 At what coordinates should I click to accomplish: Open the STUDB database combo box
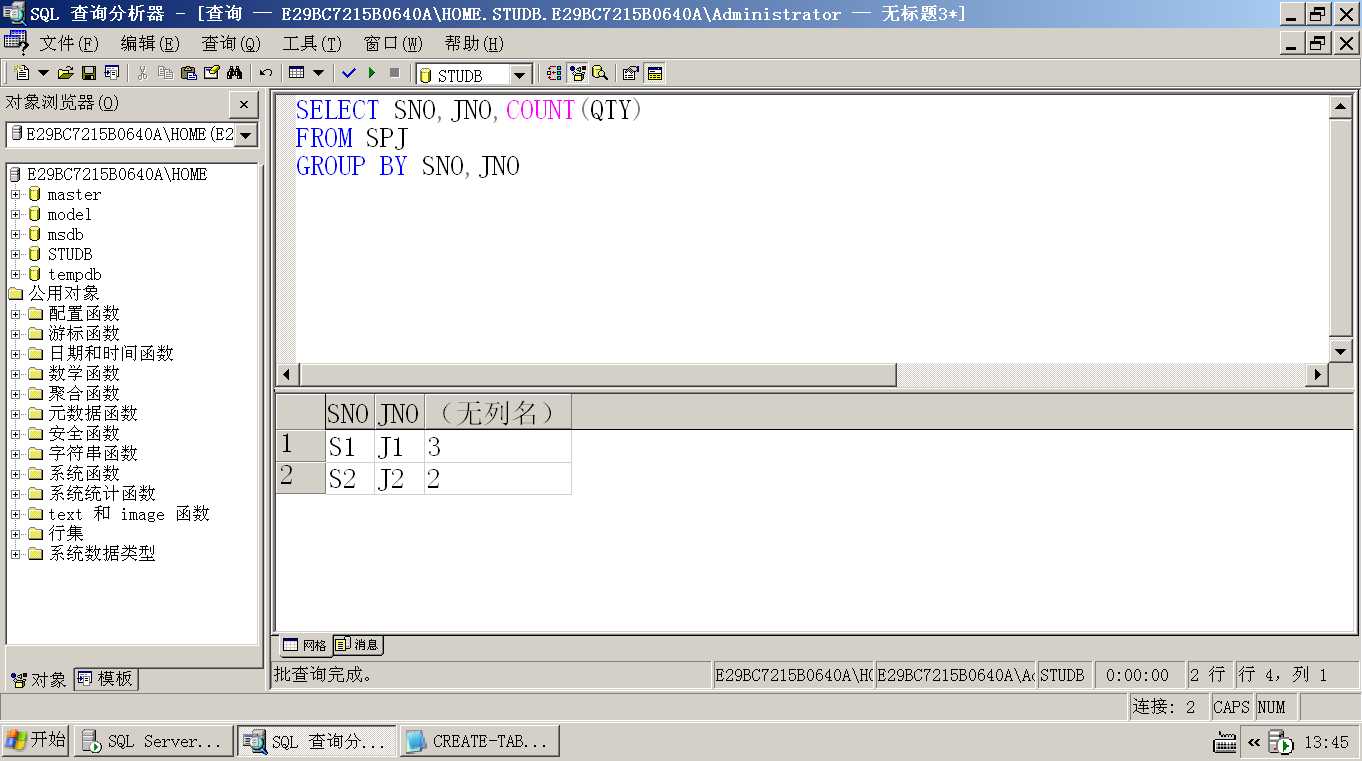[474, 75]
